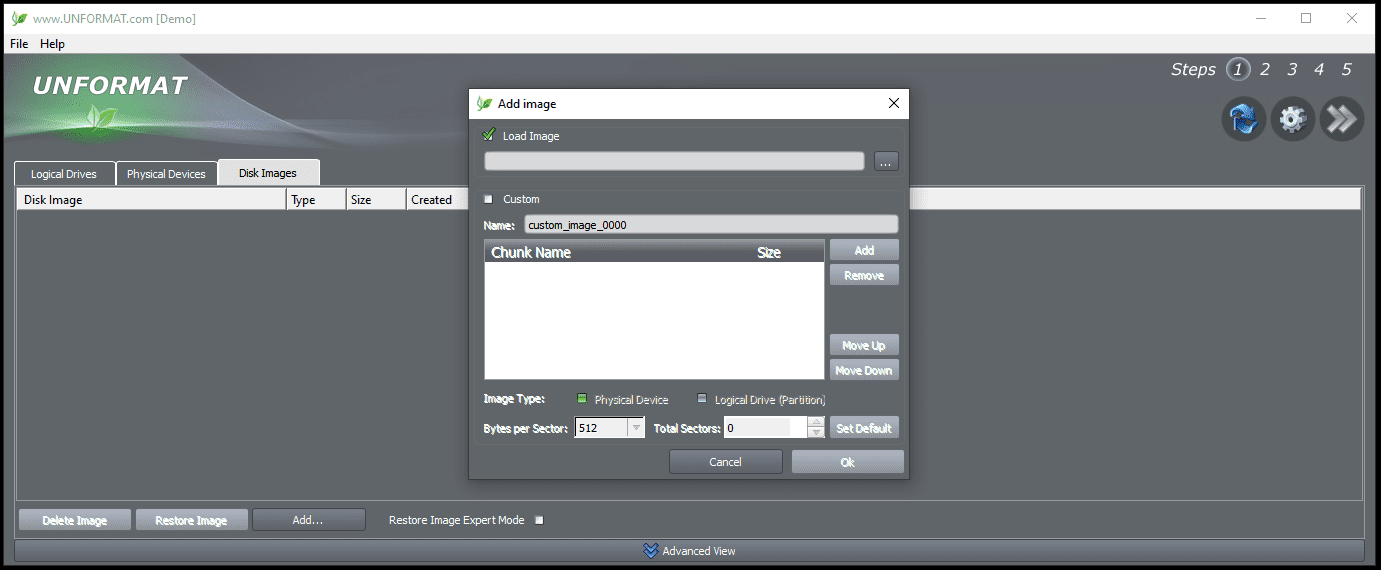The image size is (1381, 570).
Task: Switch to Physical Devices tab
Action: pyautogui.click(x=166, y=174)
